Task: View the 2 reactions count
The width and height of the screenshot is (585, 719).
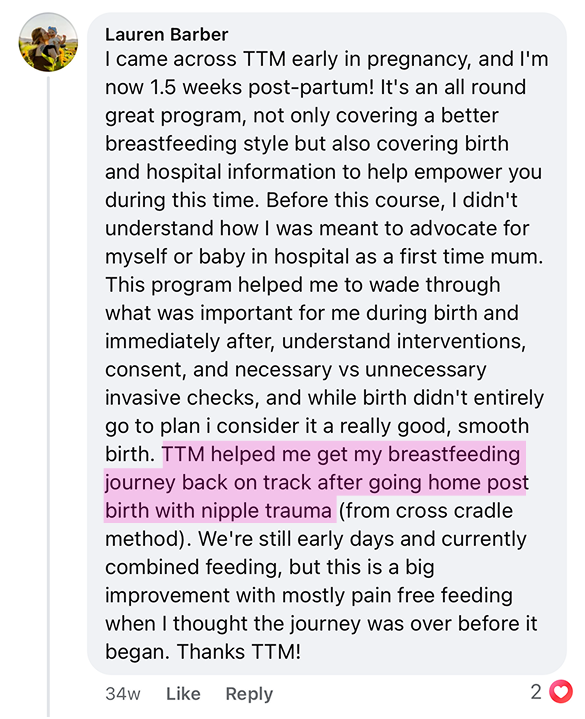Action: (536, 692)
